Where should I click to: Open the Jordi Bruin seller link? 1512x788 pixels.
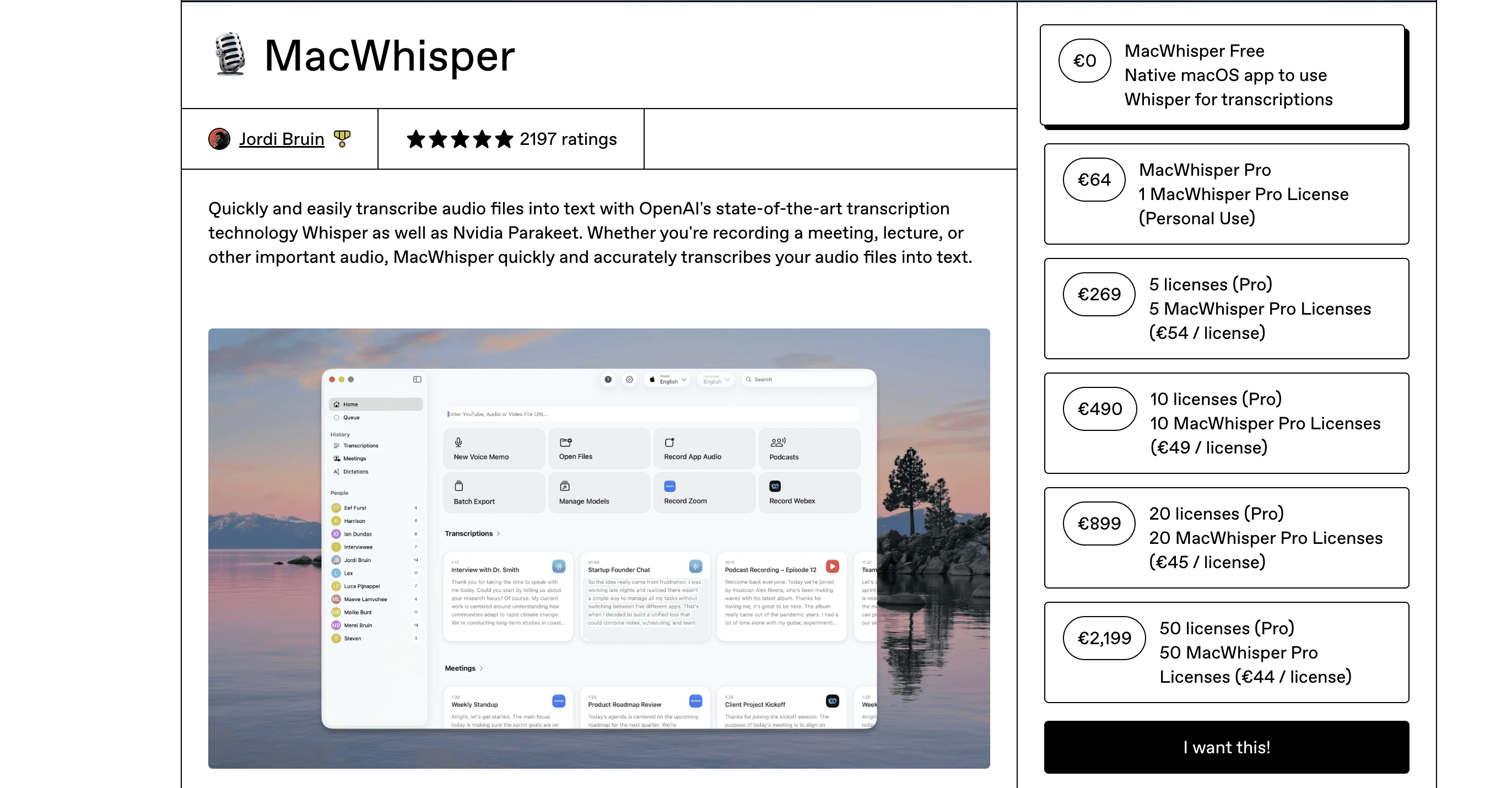(x=281, y=139)
